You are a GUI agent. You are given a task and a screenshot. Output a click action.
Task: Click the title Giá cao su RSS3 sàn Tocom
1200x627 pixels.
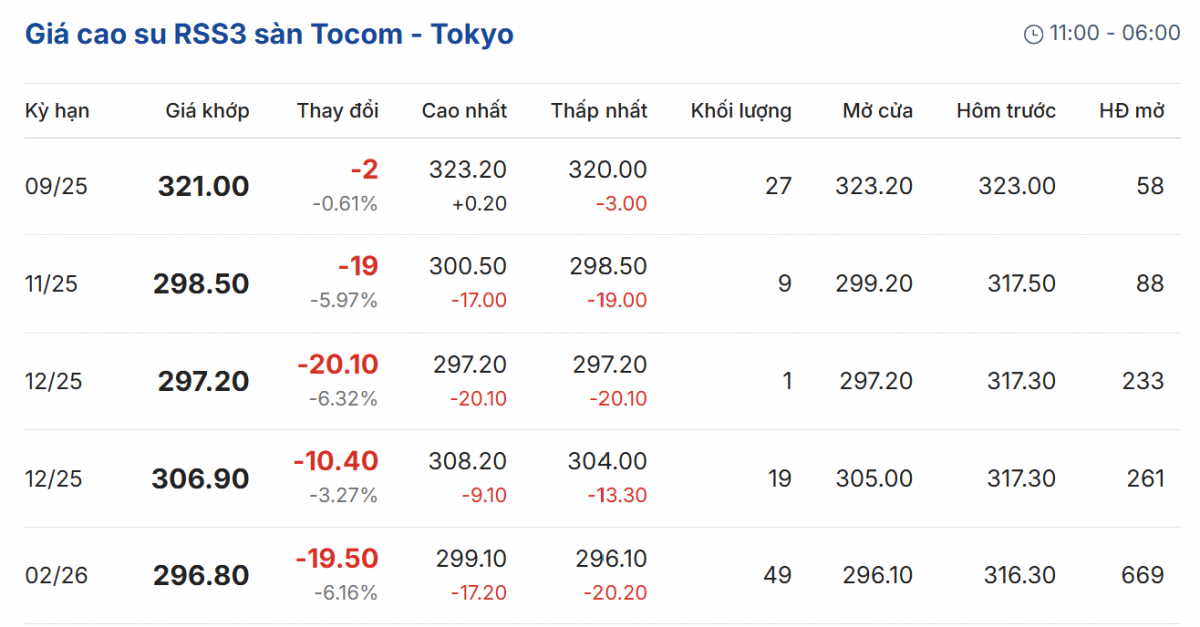click(269, 34)
